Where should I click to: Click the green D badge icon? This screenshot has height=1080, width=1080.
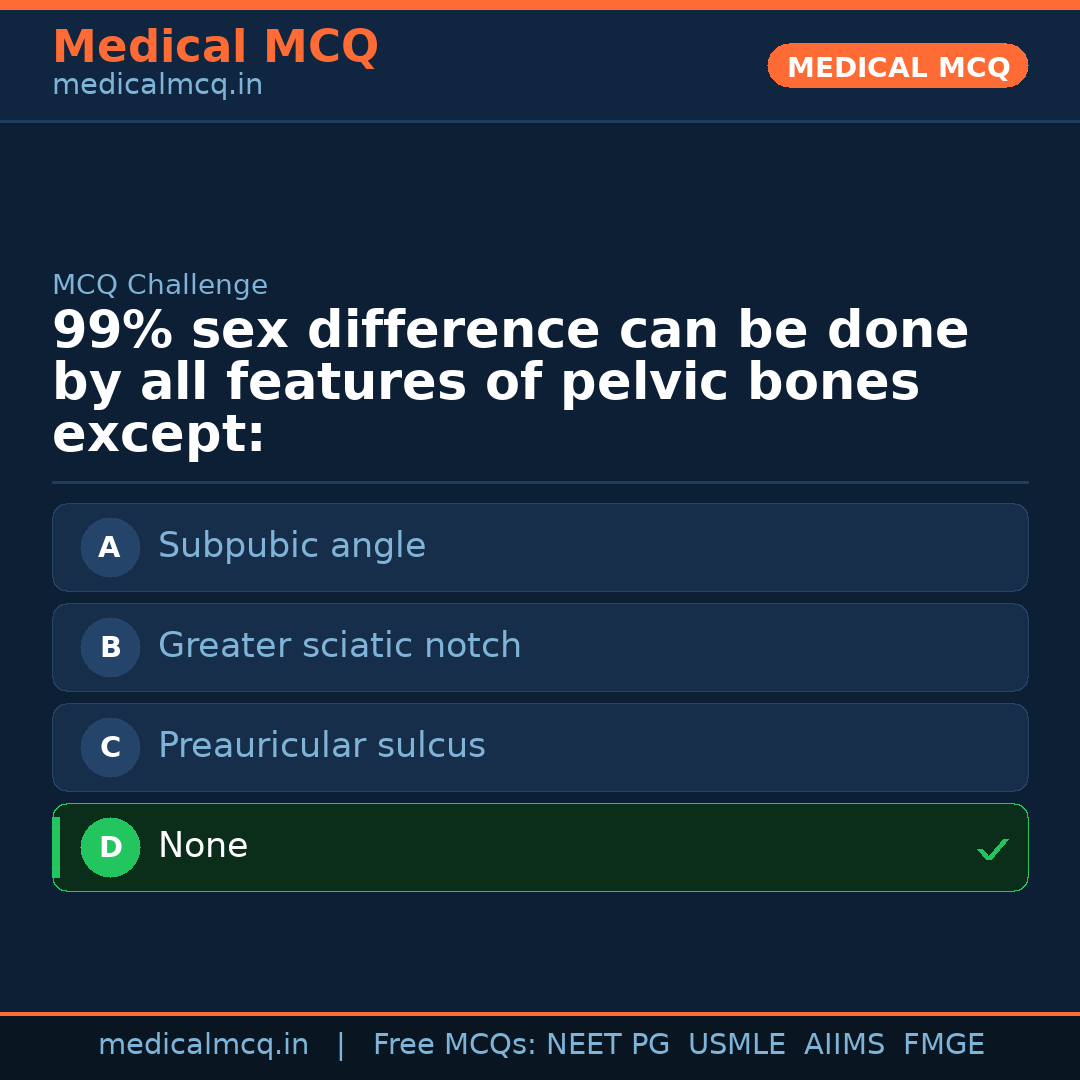[110, 847]
